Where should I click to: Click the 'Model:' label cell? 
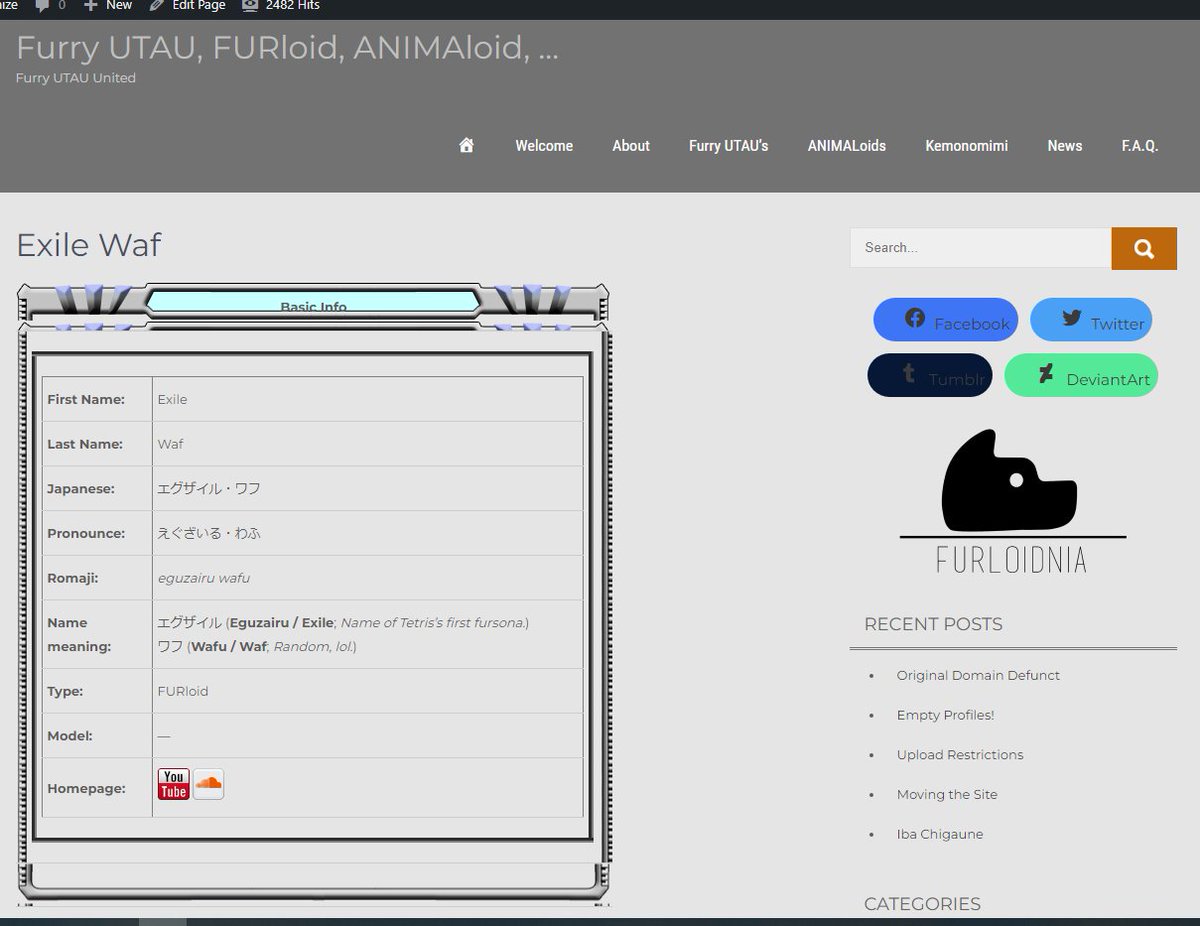coord(97,735)
